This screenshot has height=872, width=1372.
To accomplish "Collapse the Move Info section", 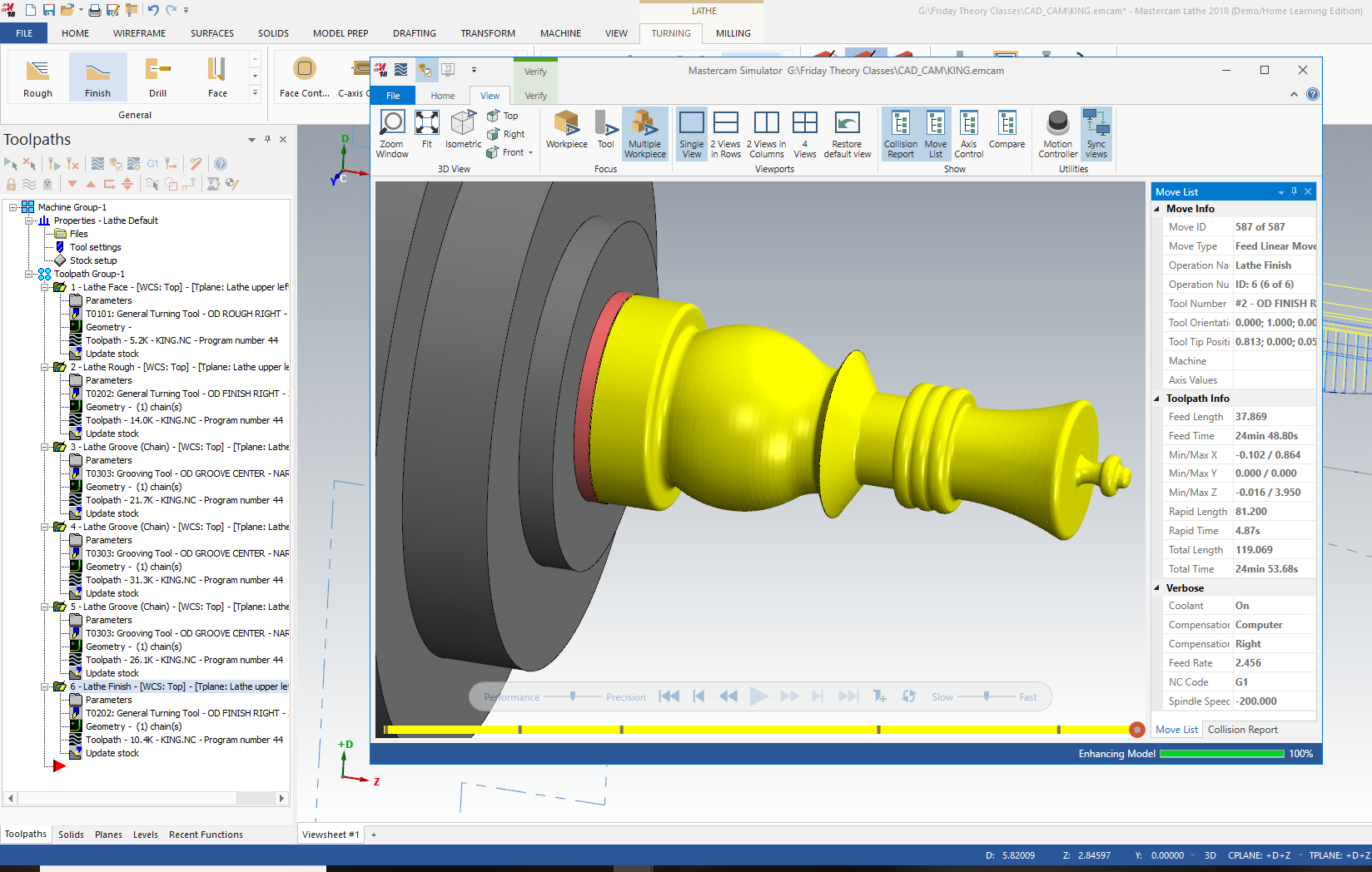I will (x=1158, y=208).
